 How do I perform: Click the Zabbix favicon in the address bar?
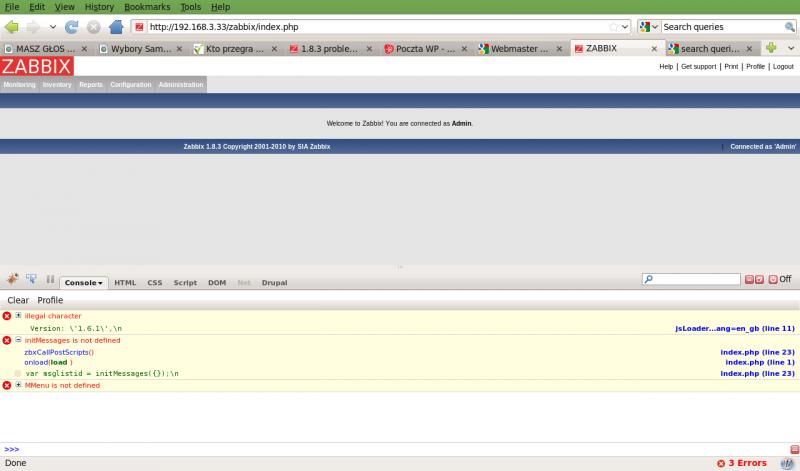pos(139,27)
